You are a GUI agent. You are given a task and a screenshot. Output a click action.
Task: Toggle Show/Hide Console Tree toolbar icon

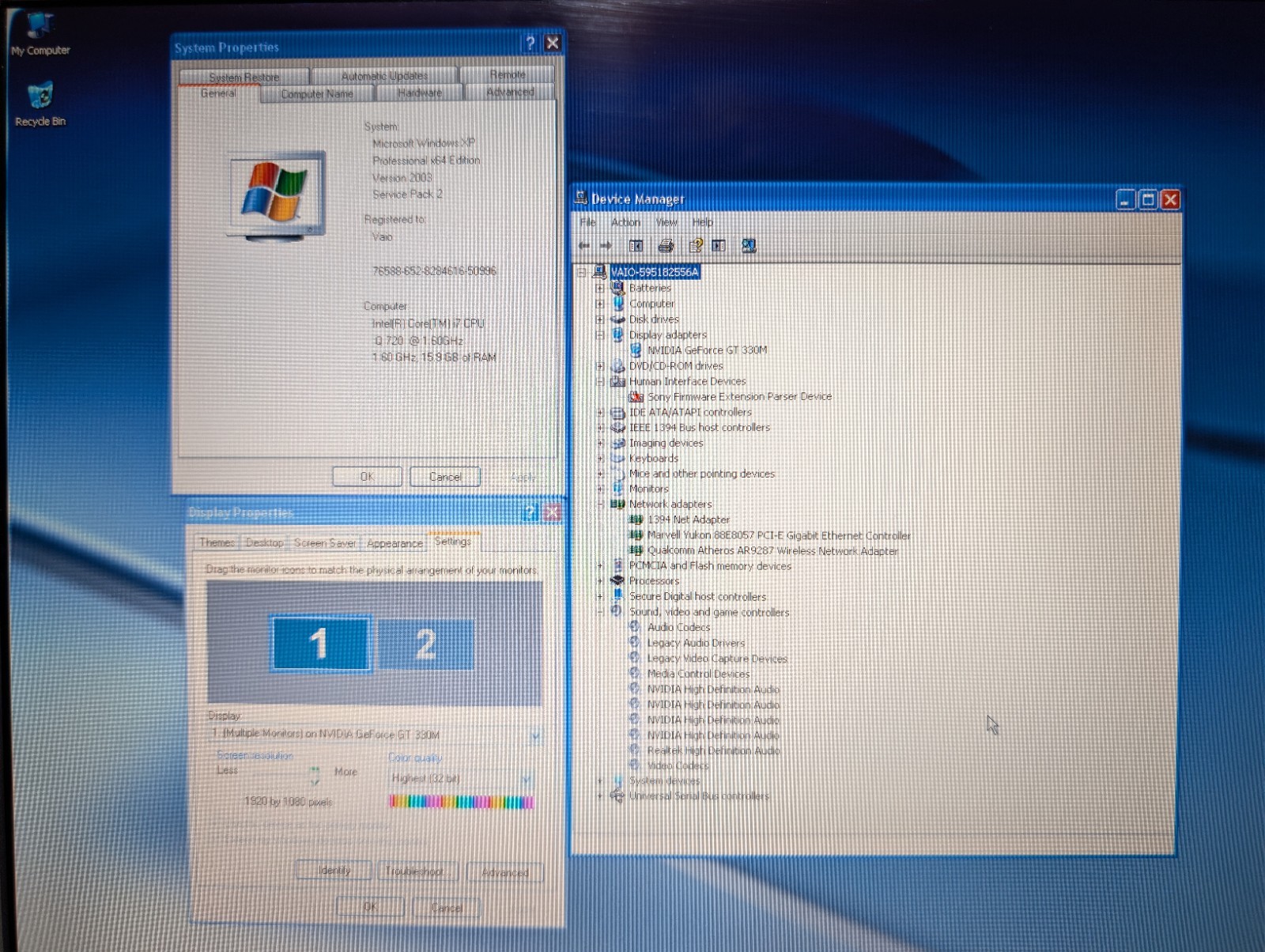(x=636, y=246)
